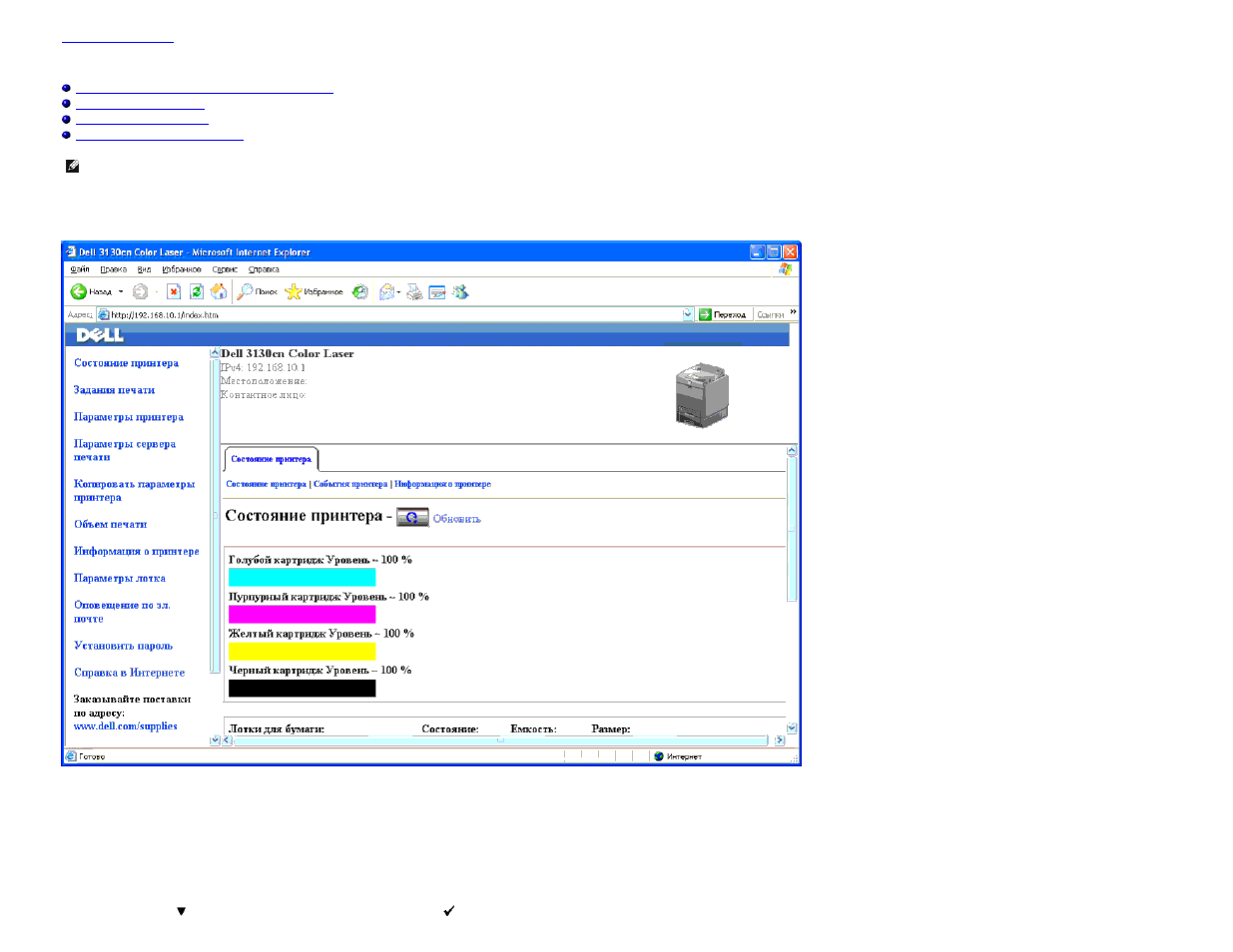Click the page icon in address bar
The height and width of the screenshot is (952, 1233).
coord(103,314)
